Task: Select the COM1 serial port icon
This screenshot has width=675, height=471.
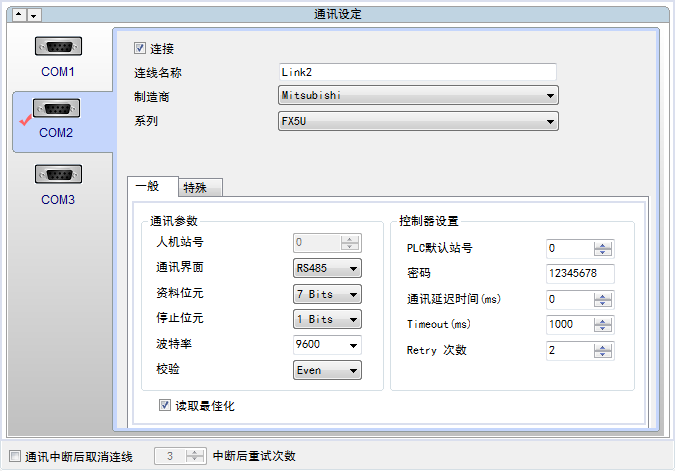Action: point(58,47)
